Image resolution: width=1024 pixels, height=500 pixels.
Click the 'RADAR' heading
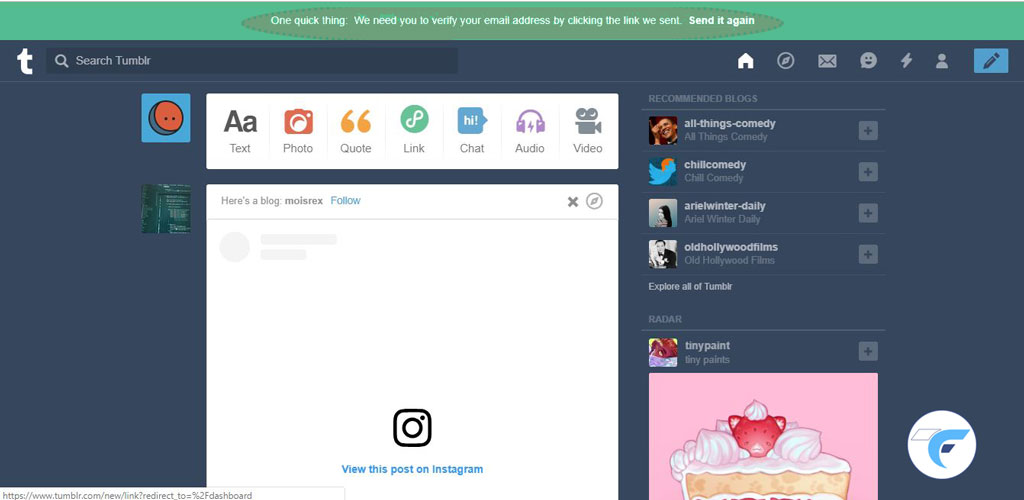pos(665,319)
